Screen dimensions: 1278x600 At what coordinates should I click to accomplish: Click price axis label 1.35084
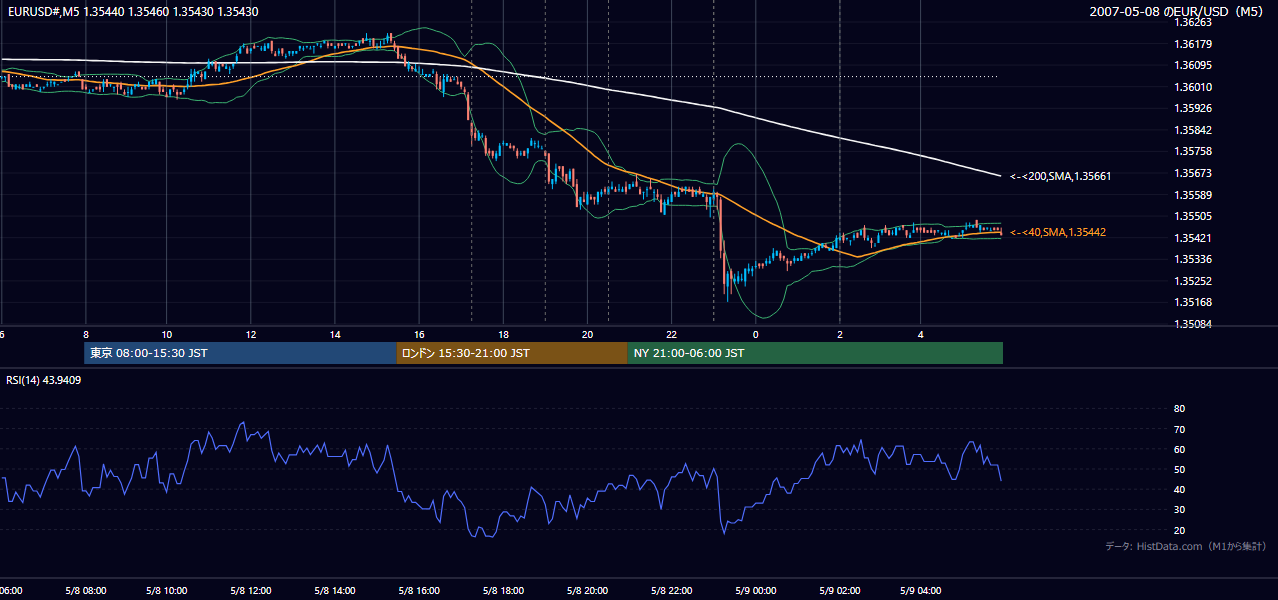tap(1193, 324)
